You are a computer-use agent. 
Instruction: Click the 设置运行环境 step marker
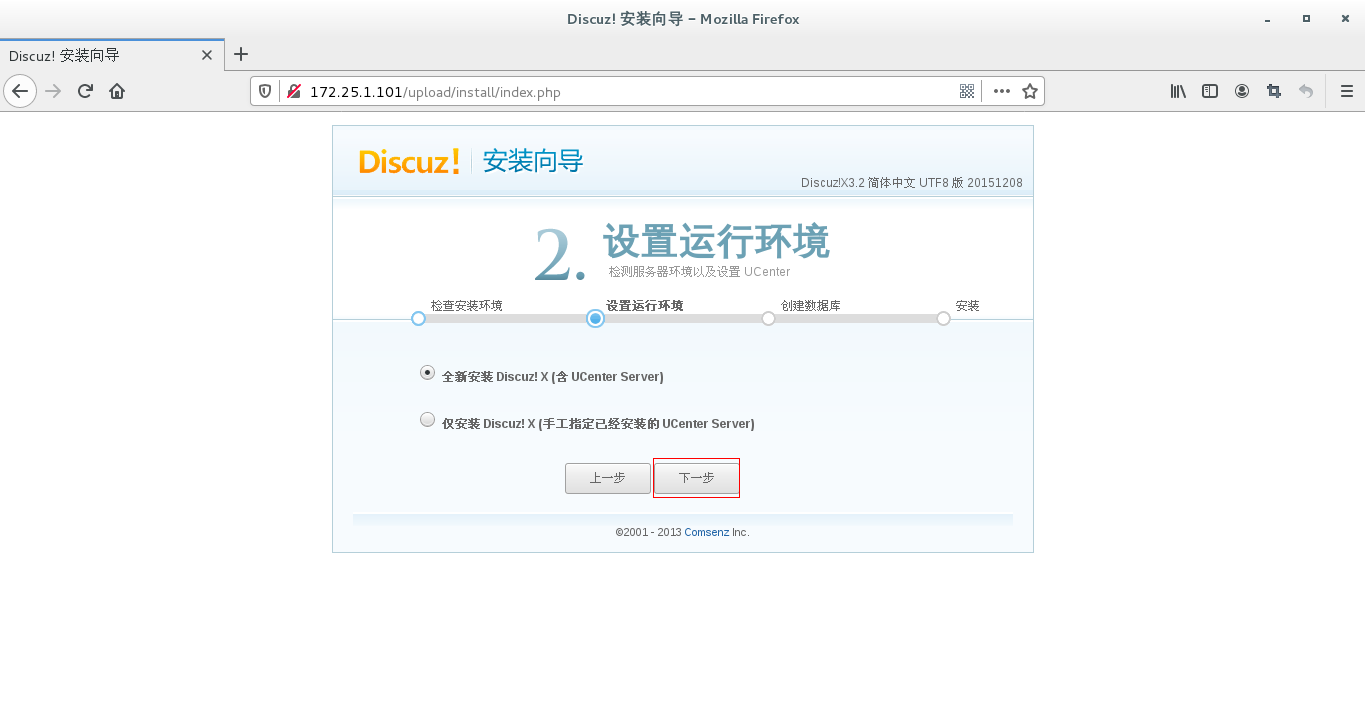595,318
